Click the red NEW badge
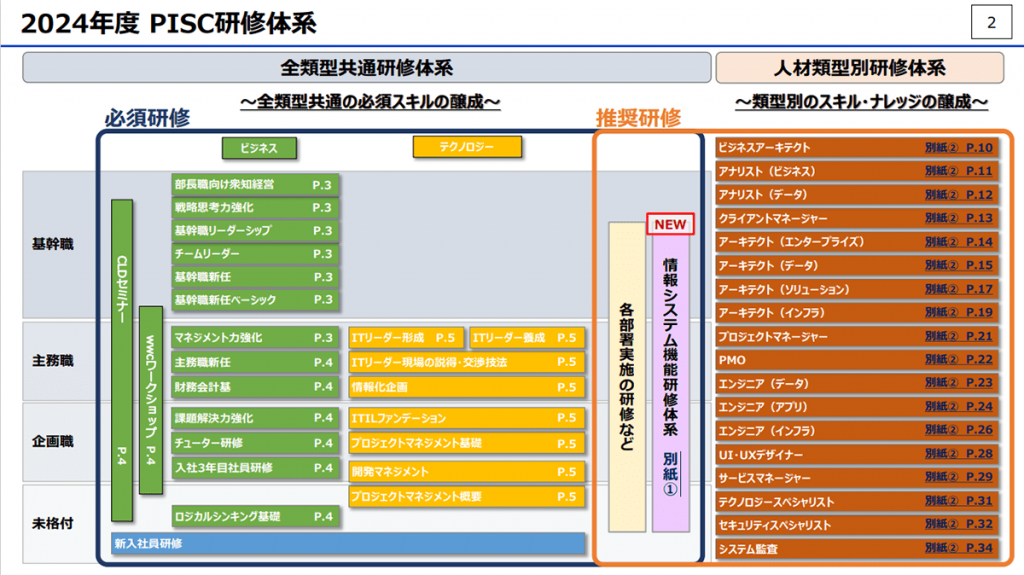 670,224
